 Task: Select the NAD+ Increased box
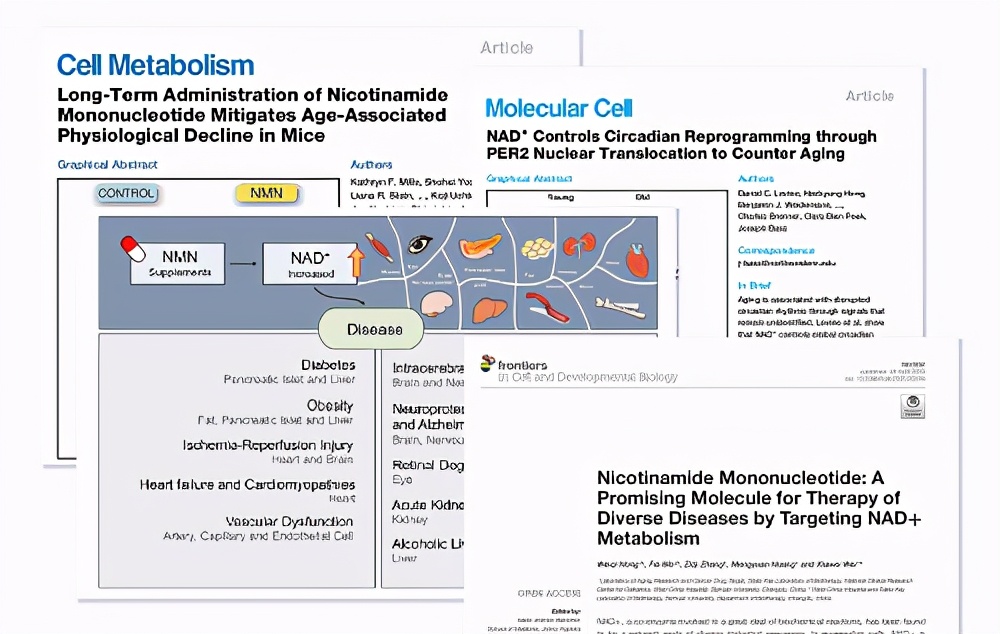click(x=311, y=263)
